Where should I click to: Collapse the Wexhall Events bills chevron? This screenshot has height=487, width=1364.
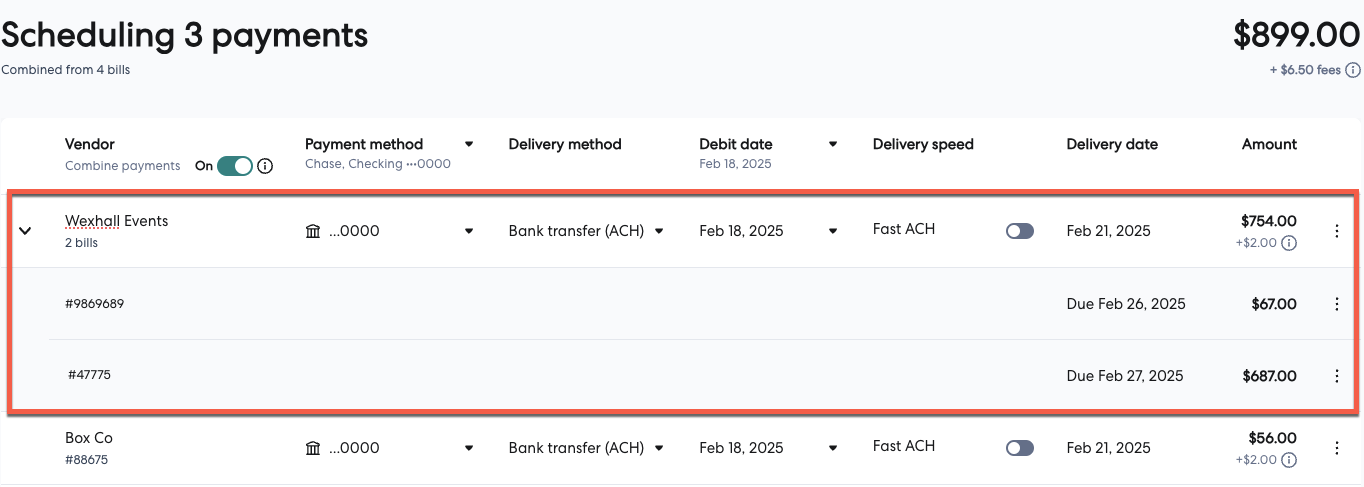point(26,231)
